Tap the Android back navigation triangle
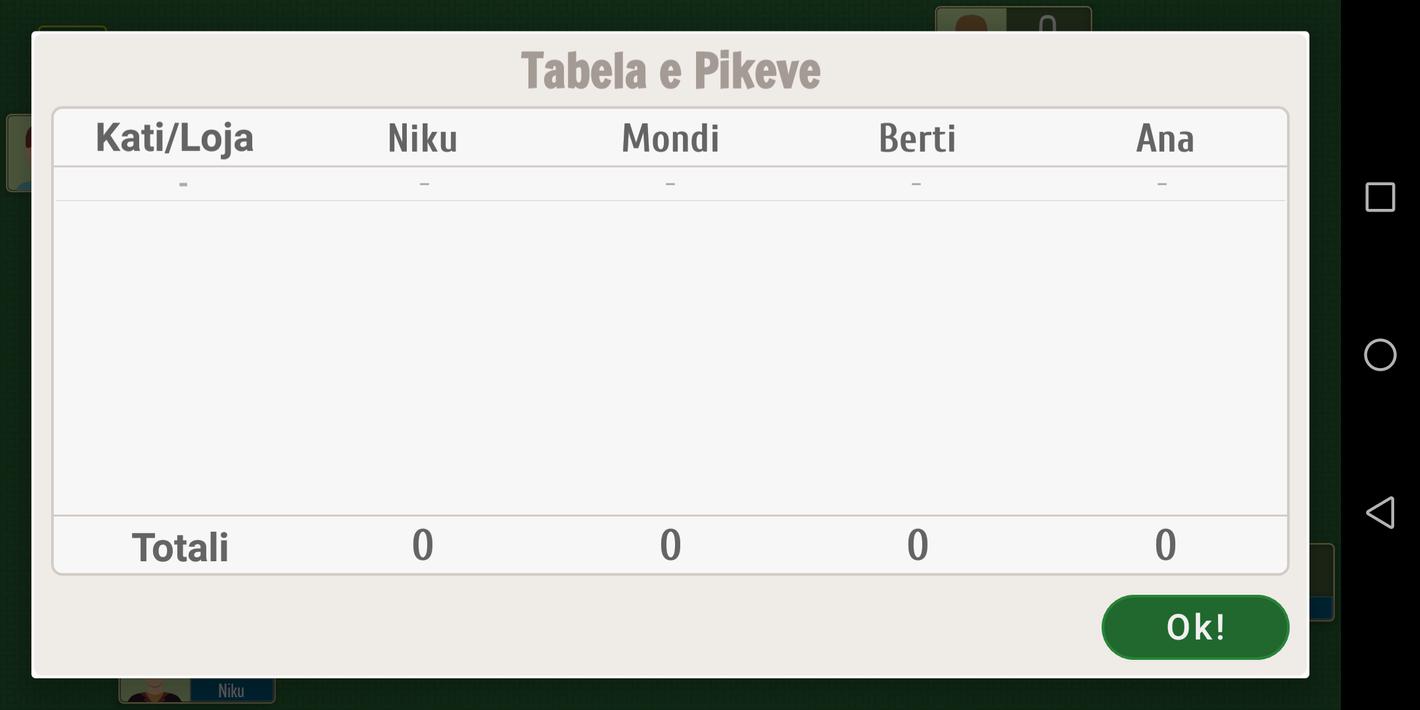Screen dimensions: 1420x710 (x=1380, y=512)
